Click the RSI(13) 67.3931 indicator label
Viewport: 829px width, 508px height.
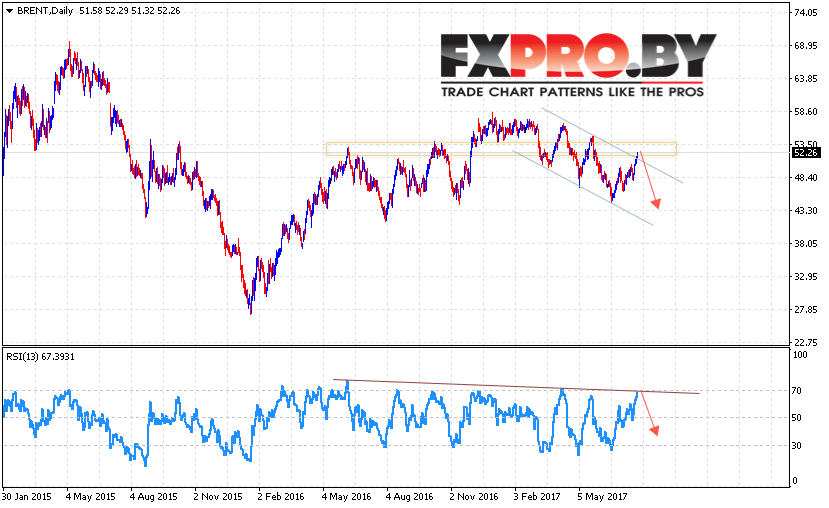coord(40,357)
